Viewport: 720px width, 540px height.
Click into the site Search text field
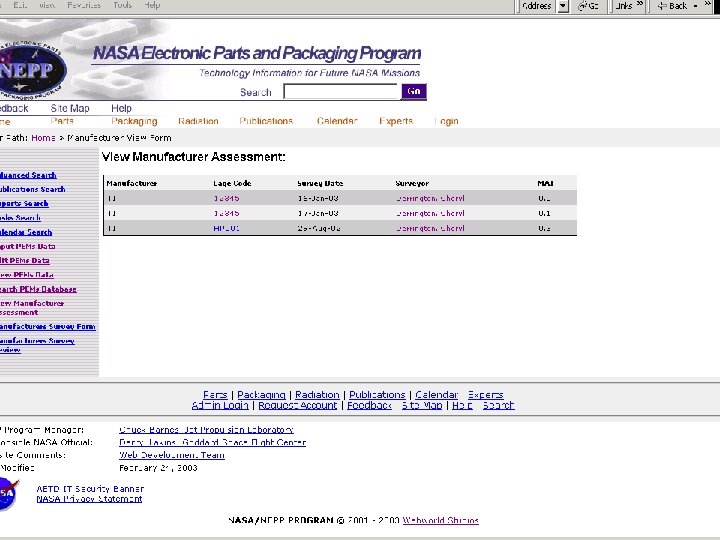(342, 91)
